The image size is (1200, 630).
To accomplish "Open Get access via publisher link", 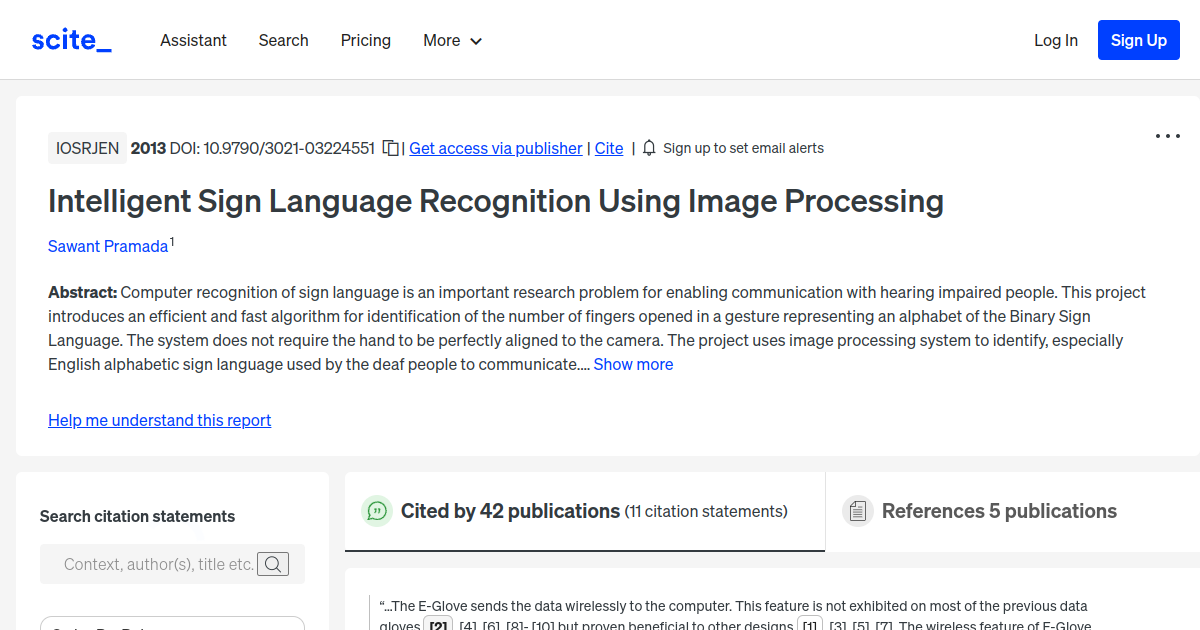I will (x=495, y=147).
